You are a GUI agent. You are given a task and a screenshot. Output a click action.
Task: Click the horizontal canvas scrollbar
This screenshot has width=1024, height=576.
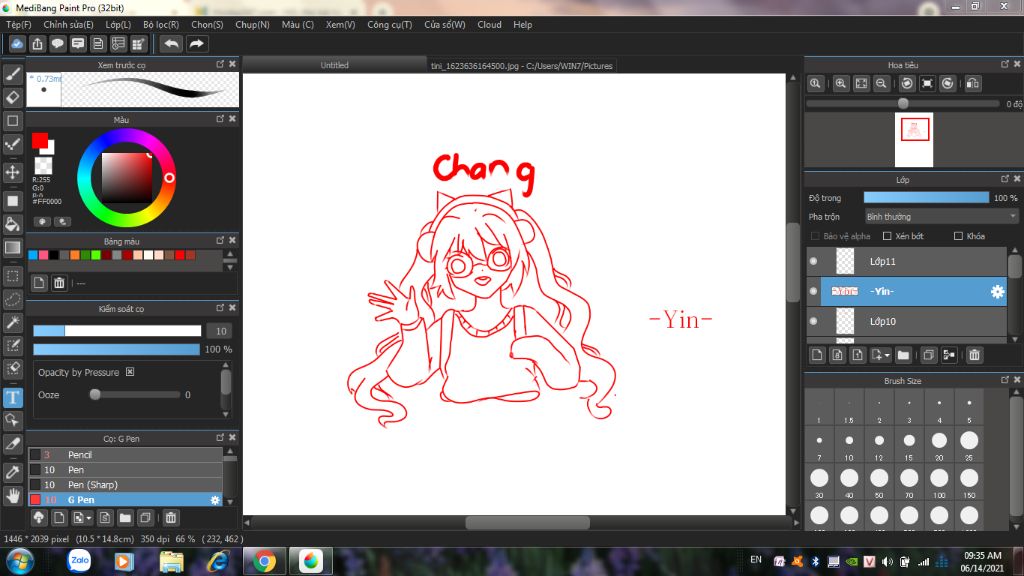(528, 522)
